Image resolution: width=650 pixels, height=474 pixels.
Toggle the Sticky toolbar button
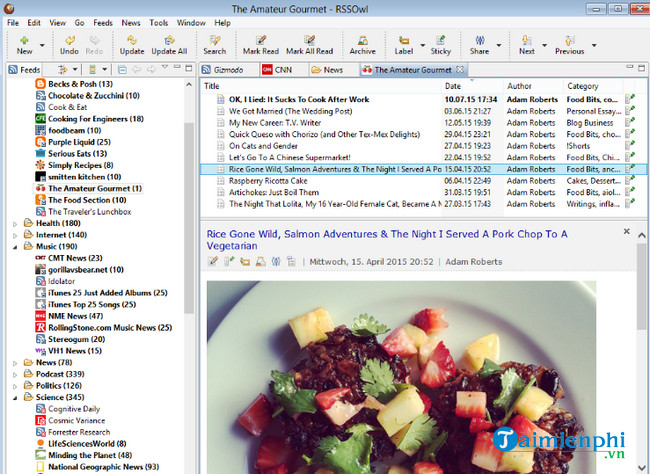(x=440, y=44)
